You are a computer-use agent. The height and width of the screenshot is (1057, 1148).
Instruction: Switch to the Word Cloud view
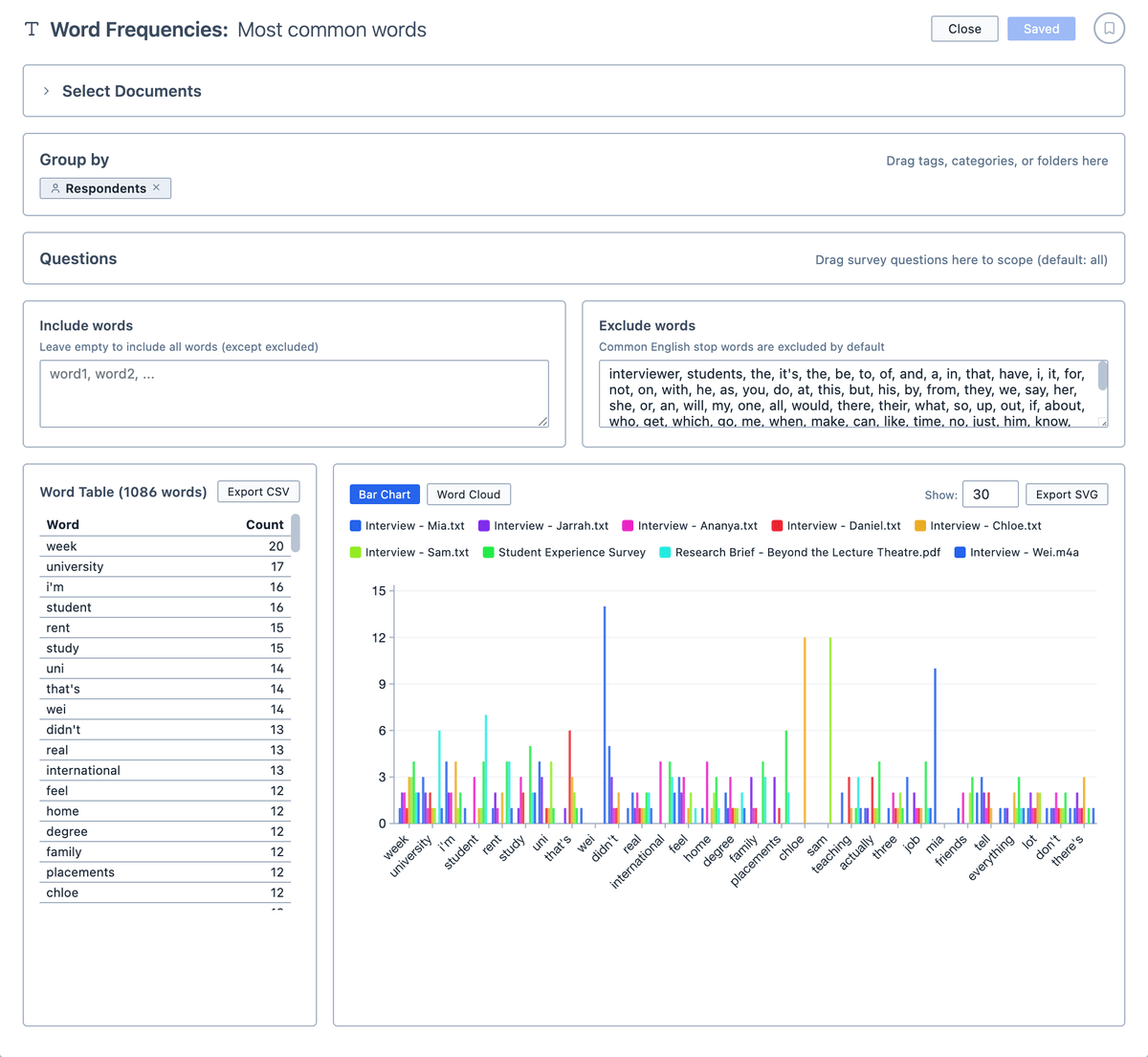pyautogui.click(x=469, y=495)
